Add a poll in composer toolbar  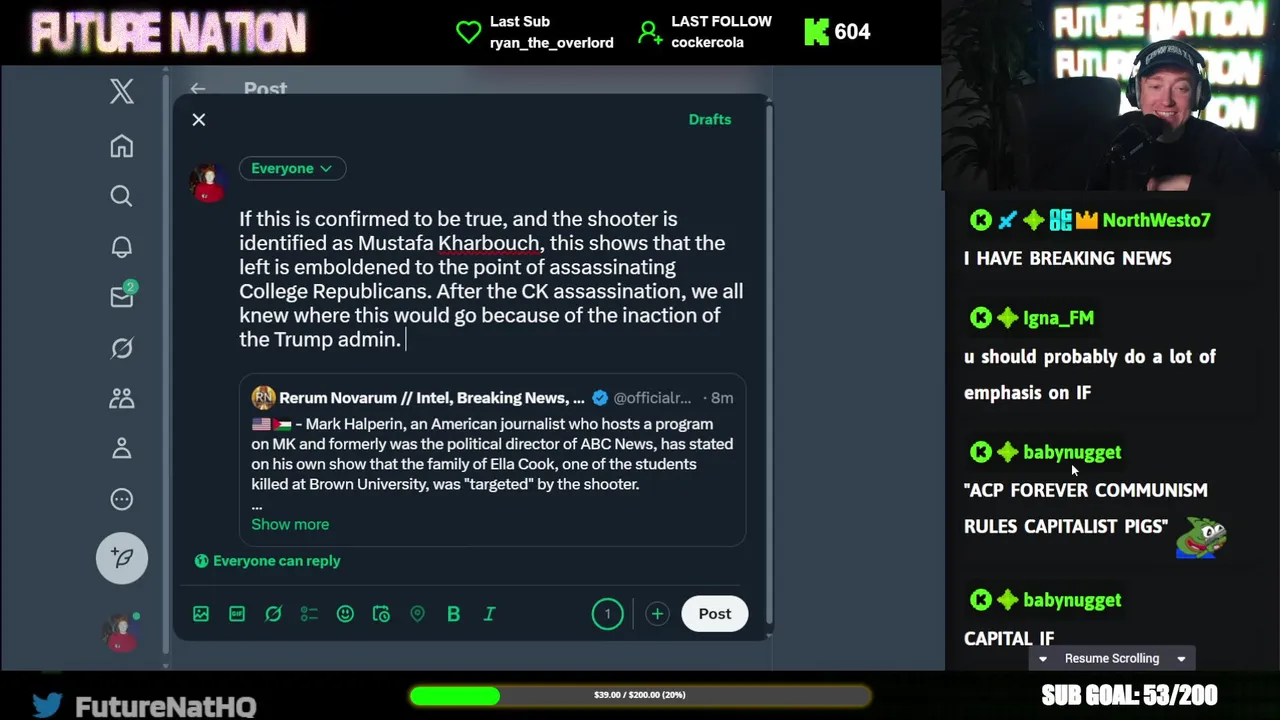[309, 614]
